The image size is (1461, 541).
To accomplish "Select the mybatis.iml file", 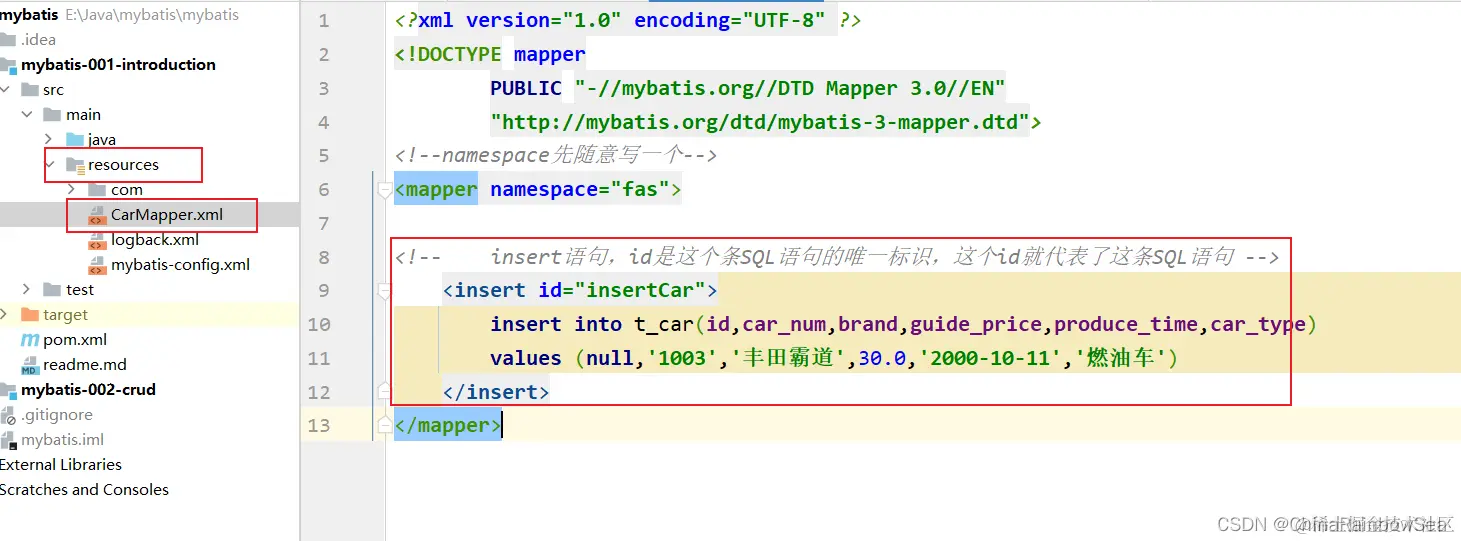I will pos(62,440).
